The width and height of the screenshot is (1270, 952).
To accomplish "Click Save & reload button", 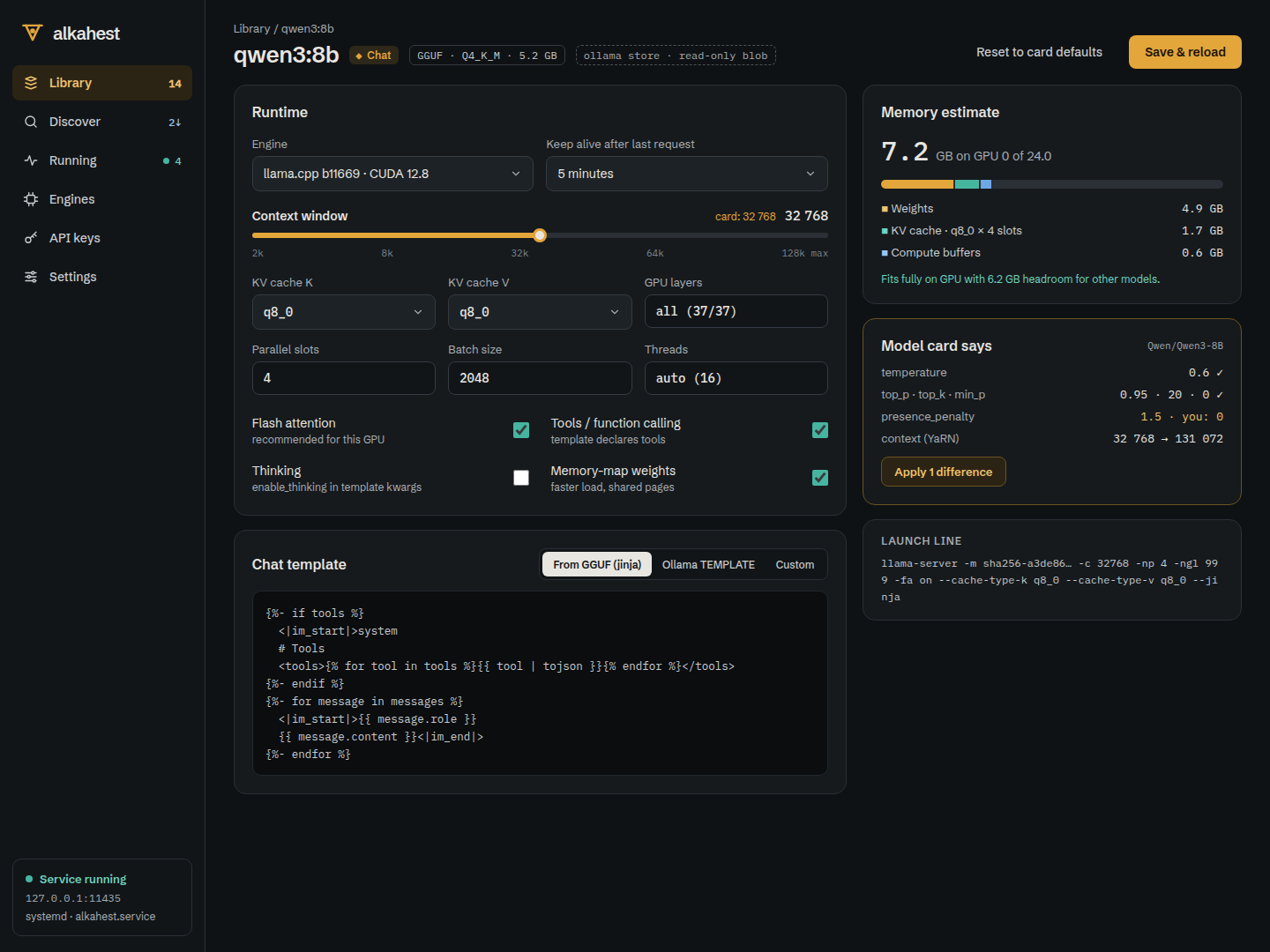I will (x=1185, y=52).
